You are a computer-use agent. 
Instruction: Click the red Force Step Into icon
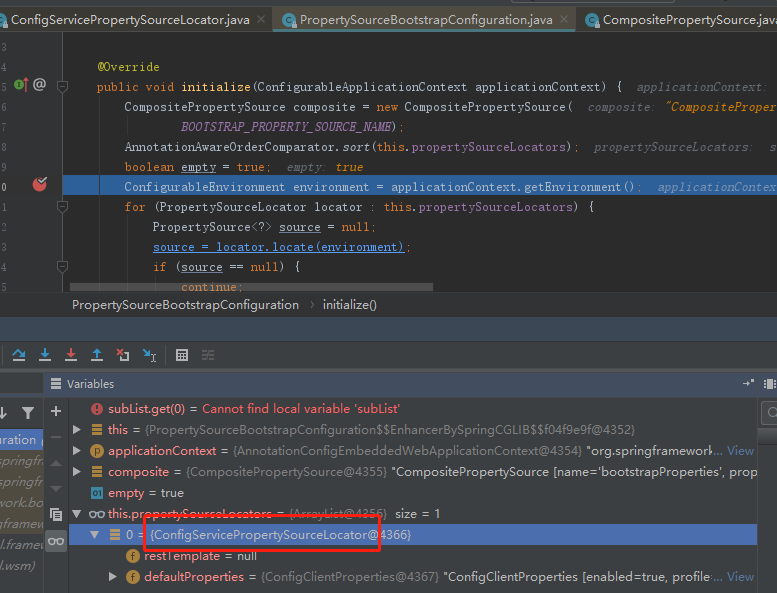pyautogui.click(x=71, y=355)
